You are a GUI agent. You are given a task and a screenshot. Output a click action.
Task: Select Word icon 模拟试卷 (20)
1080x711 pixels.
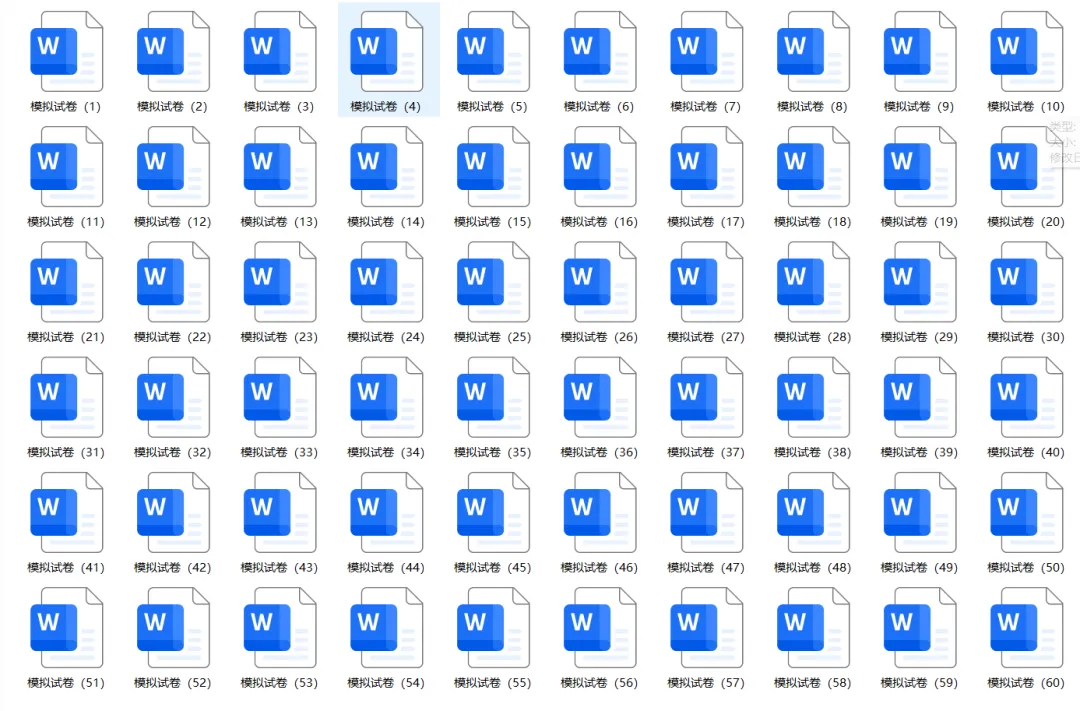tap(1028, 167)
